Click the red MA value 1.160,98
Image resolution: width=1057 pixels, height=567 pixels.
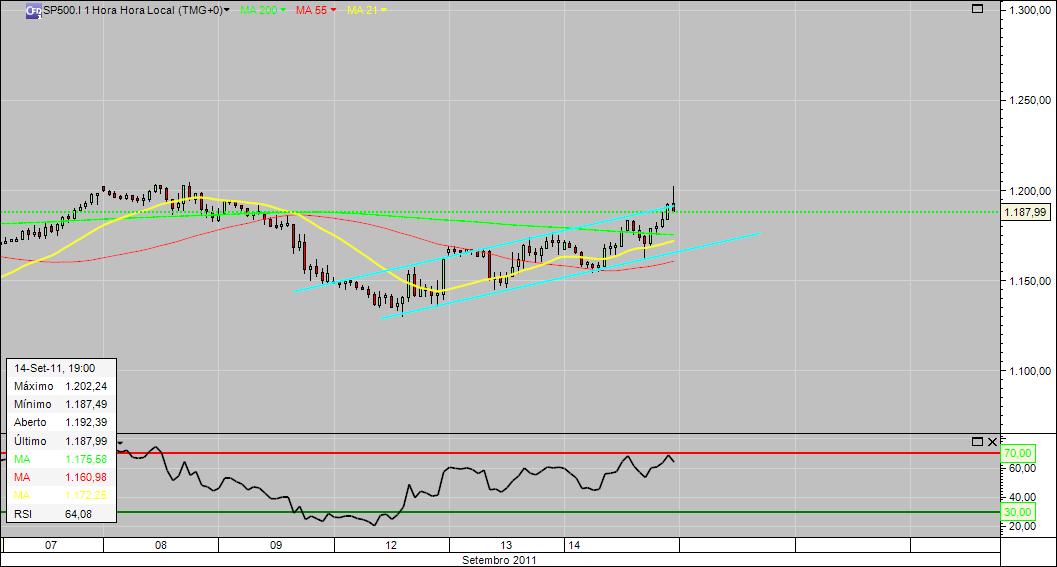pos(86,477)
